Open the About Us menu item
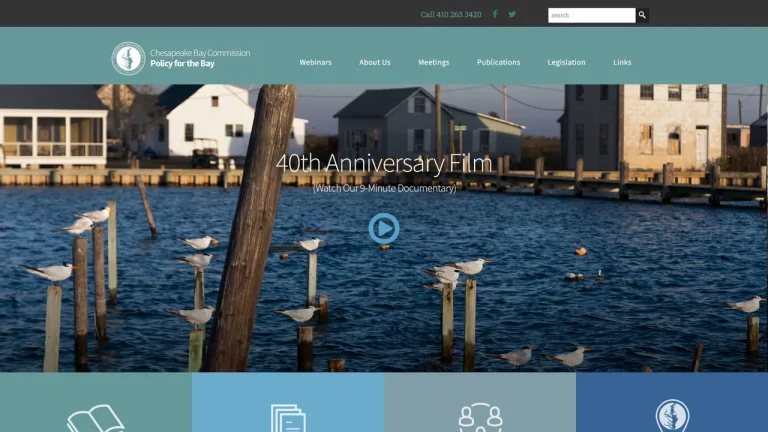The image size is (768, 432). (375, 62)
